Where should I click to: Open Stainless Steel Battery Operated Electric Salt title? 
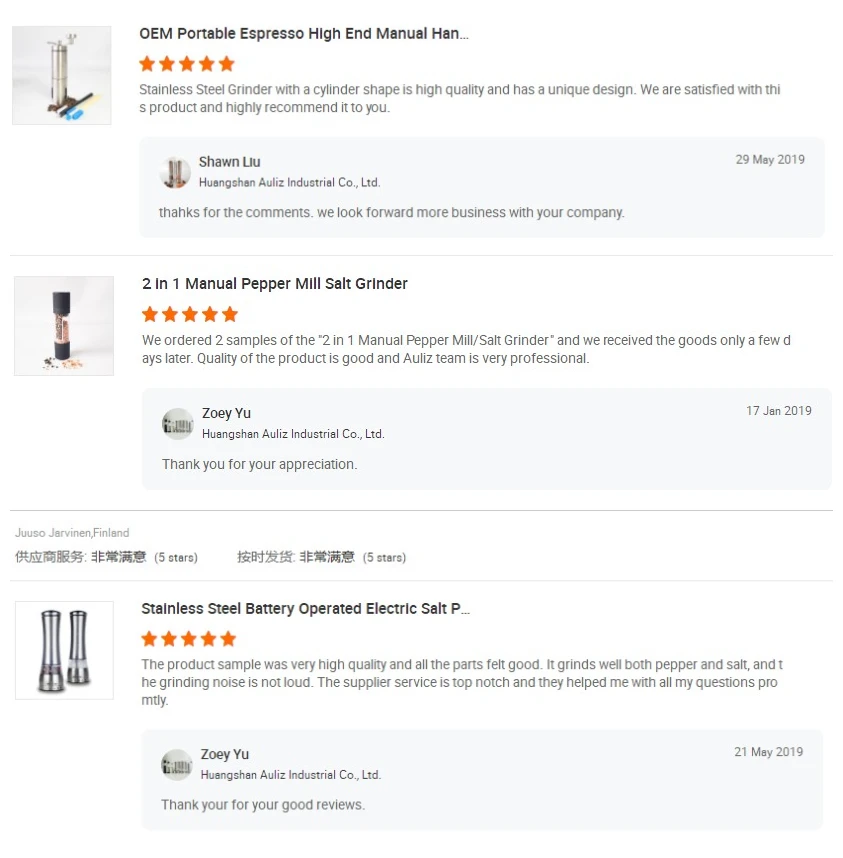(x=305, y=608)
